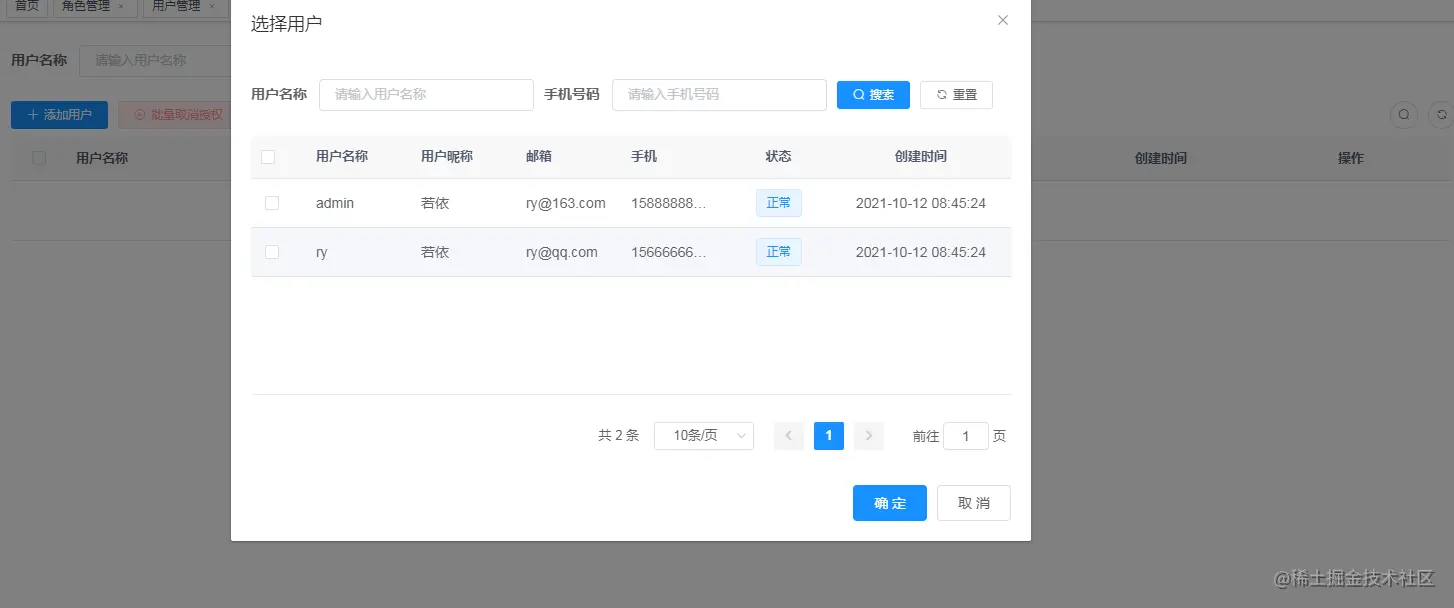Click the ry@163.com email cell
This screenshot has width=1454, height=608.
click(x=566, y=203)
